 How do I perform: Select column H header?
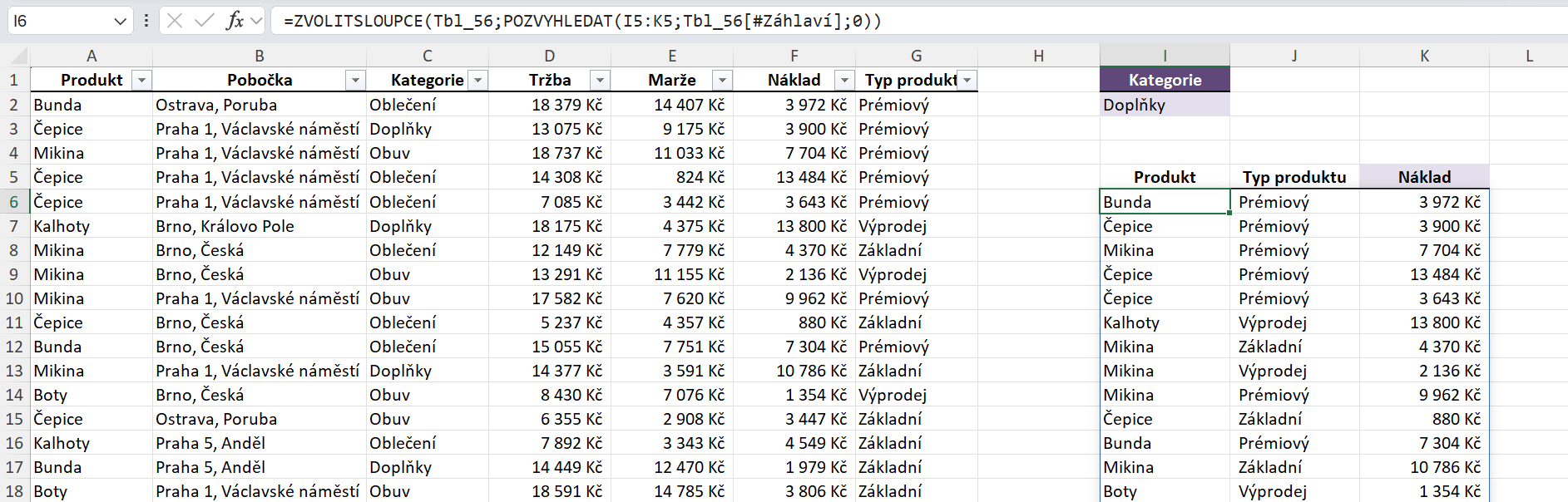(1038, 56)
